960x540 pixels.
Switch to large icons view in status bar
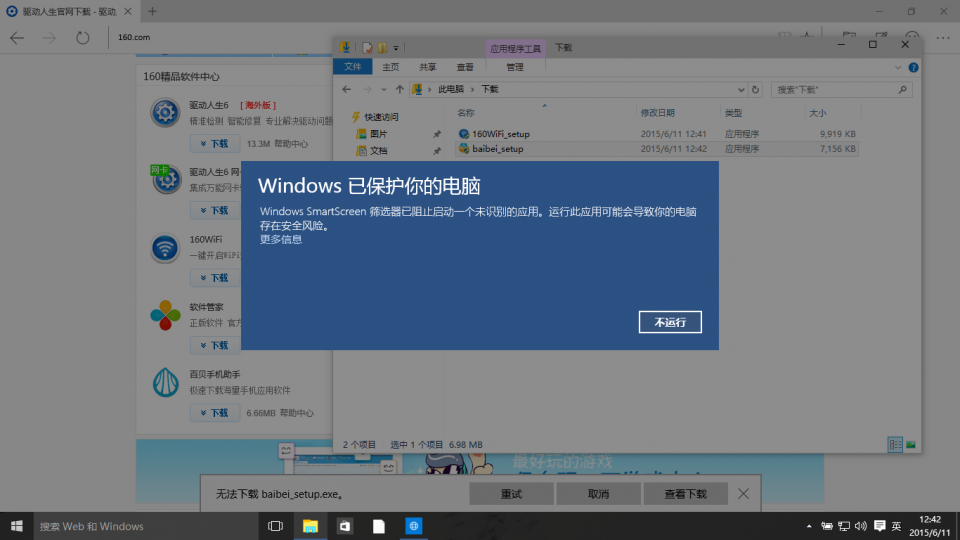[910, 444]
